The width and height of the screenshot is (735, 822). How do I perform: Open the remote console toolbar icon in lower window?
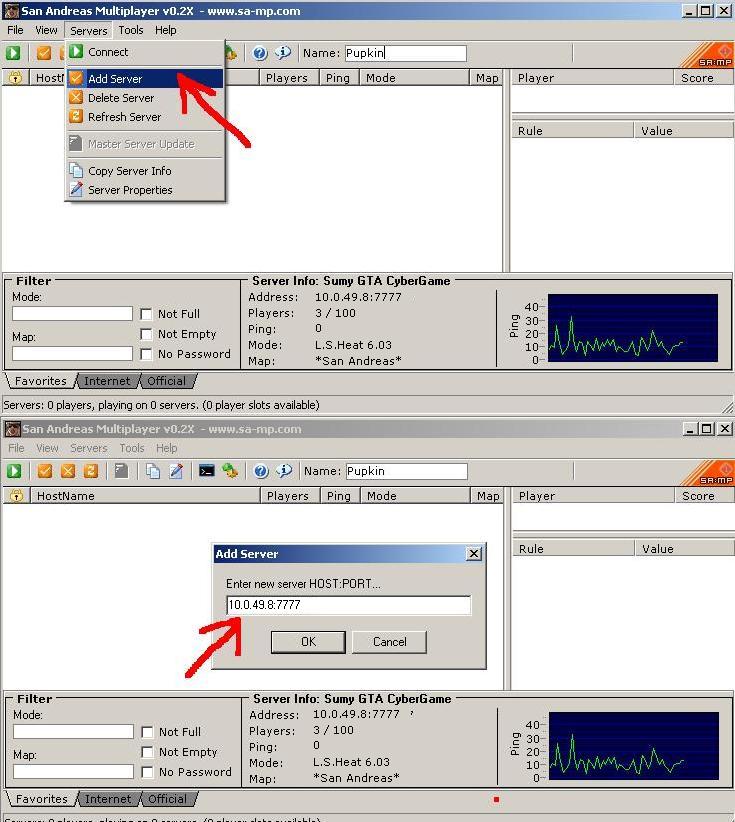pos(206,471)
